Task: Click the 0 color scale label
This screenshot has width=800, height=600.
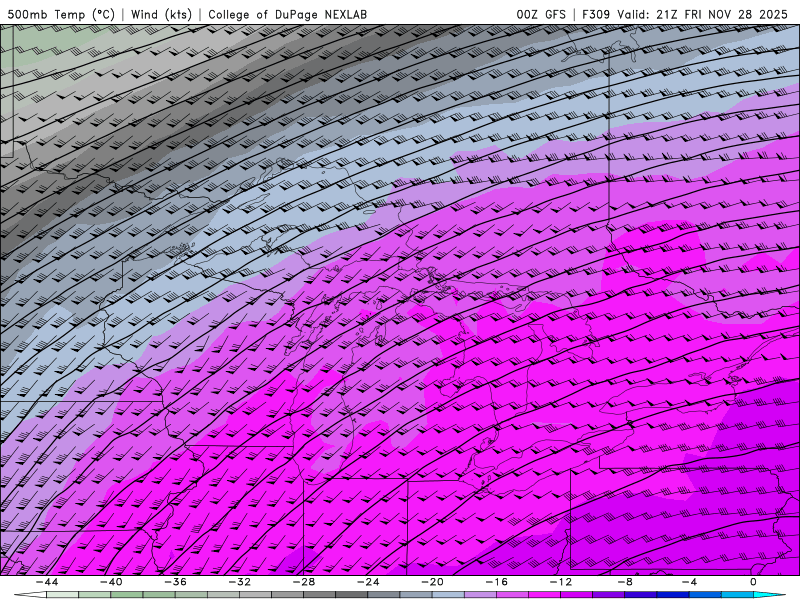Action: (754, 582)
